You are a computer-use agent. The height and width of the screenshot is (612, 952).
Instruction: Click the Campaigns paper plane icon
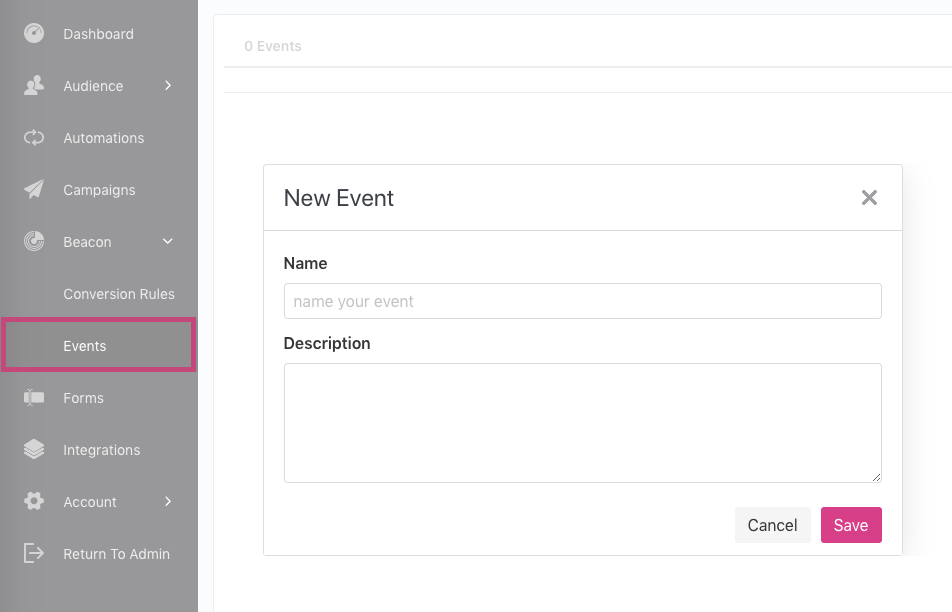coord(34,189)
